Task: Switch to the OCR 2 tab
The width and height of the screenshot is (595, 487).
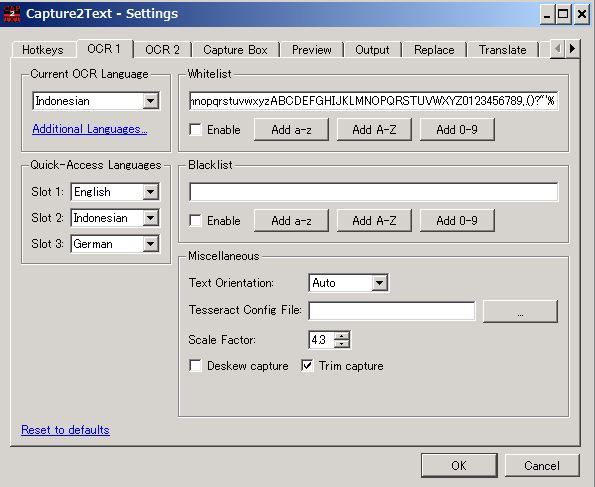Action: coord(162,50)
